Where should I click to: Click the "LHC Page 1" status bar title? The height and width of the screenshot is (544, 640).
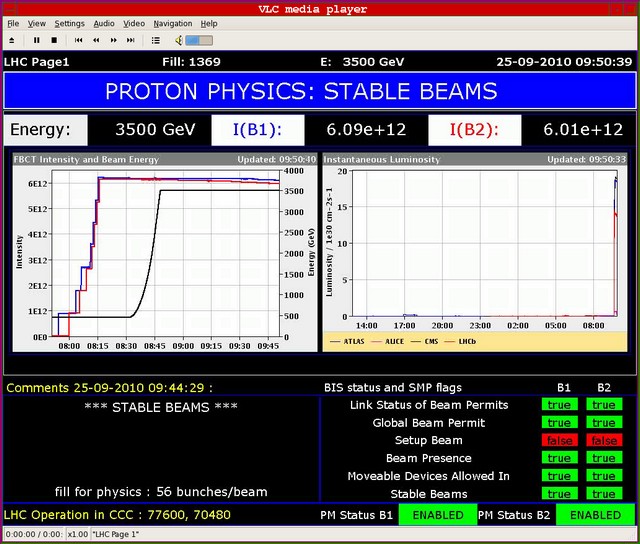click(116, 534)
